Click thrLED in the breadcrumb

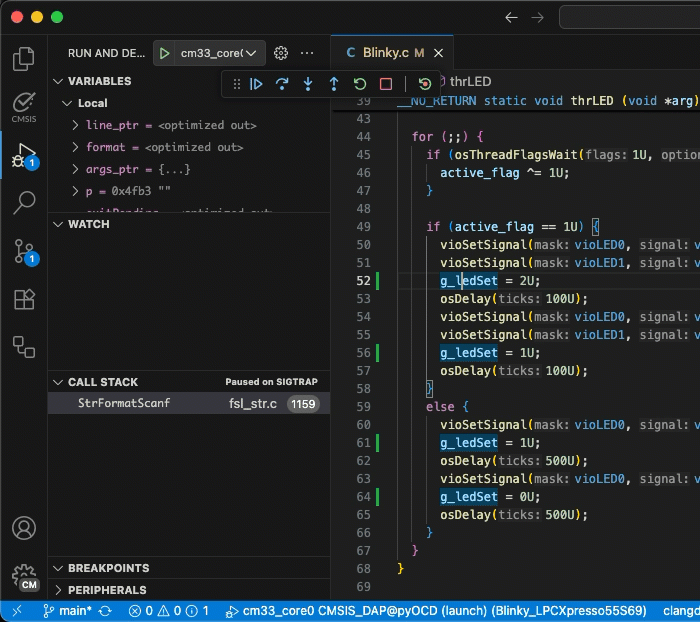click(x=470, y=81)
